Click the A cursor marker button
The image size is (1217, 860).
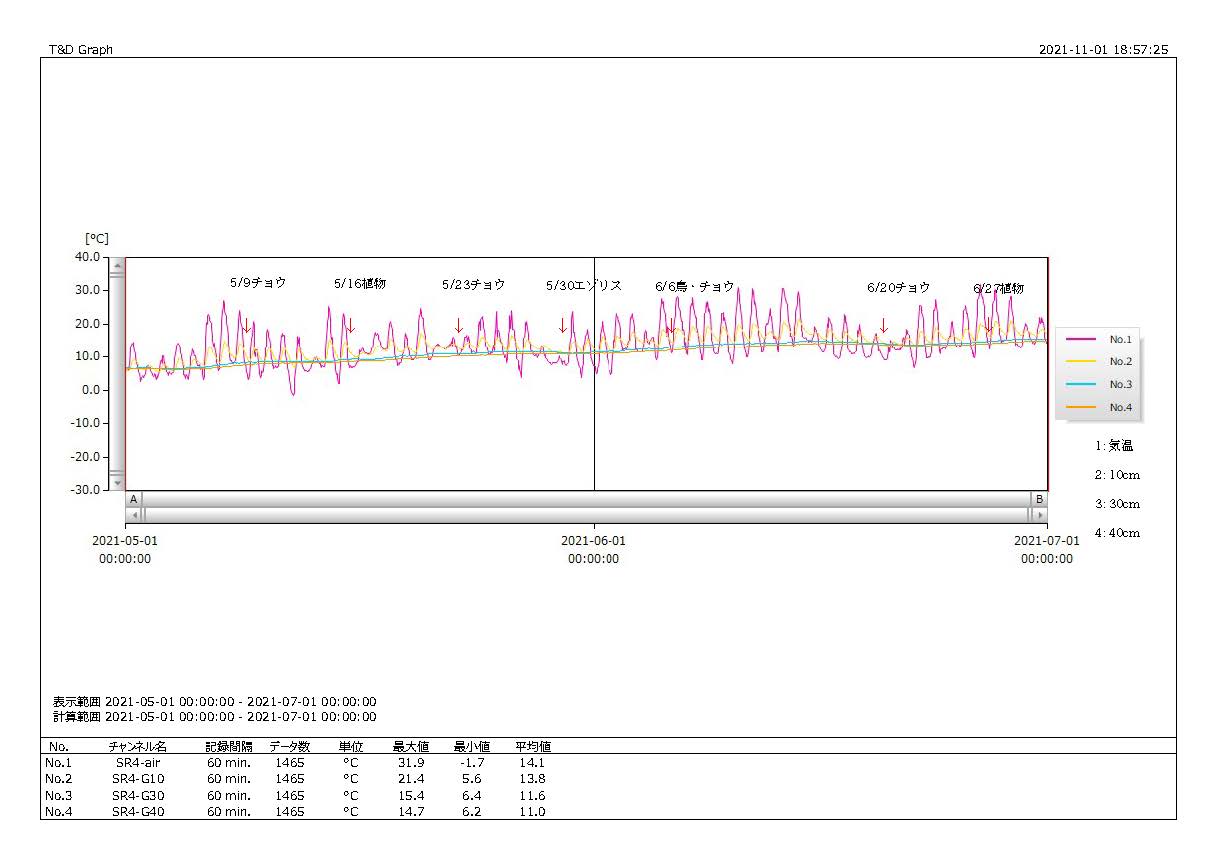[x=134, y=499]
